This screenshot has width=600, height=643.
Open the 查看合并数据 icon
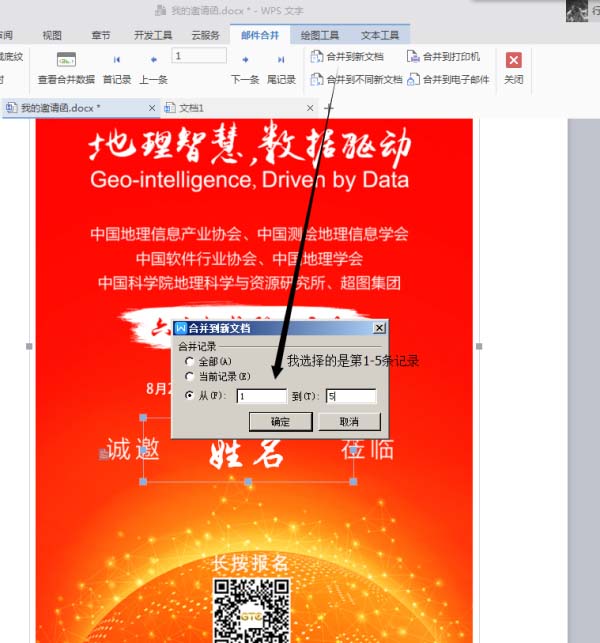click(66, 60)
